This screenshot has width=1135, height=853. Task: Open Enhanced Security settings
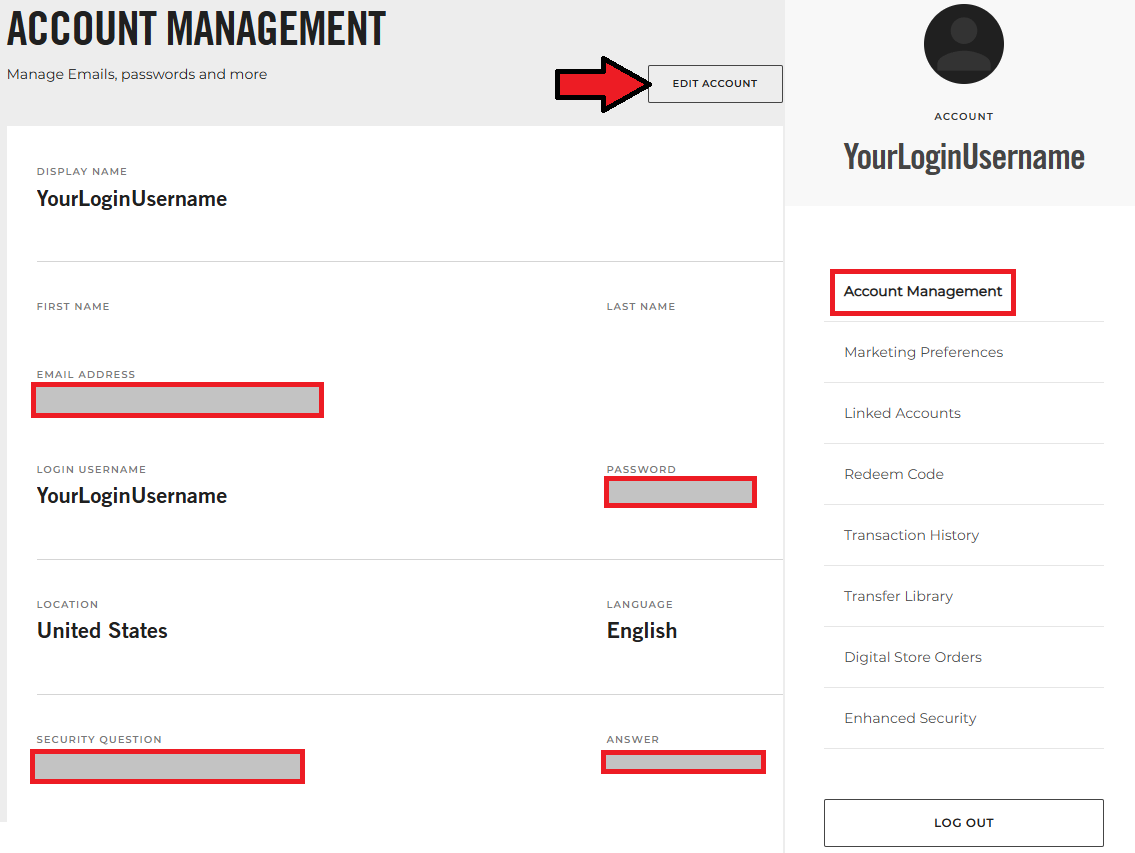[910, 718]
